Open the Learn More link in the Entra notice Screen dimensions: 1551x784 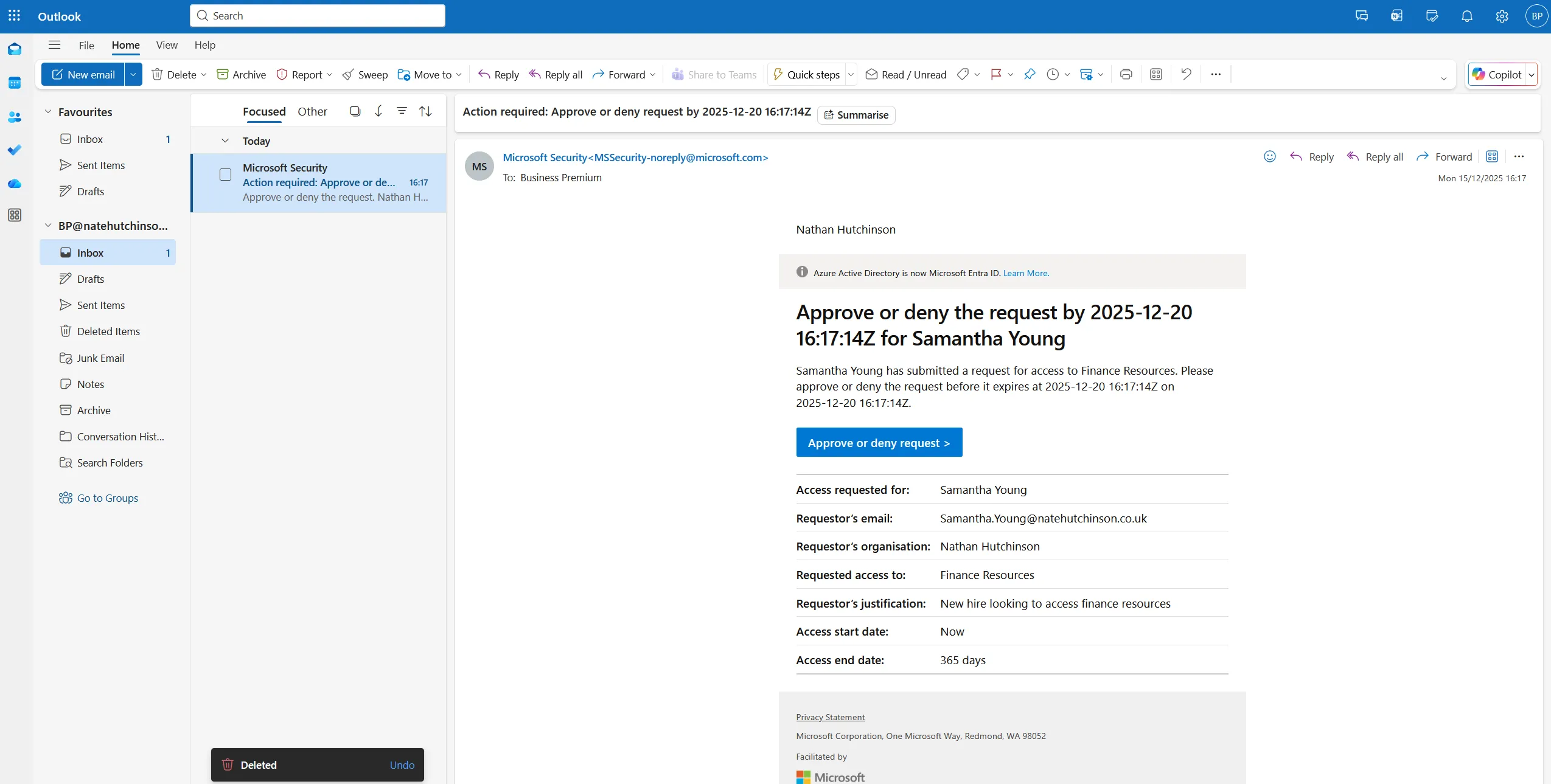coord(1026,273)
